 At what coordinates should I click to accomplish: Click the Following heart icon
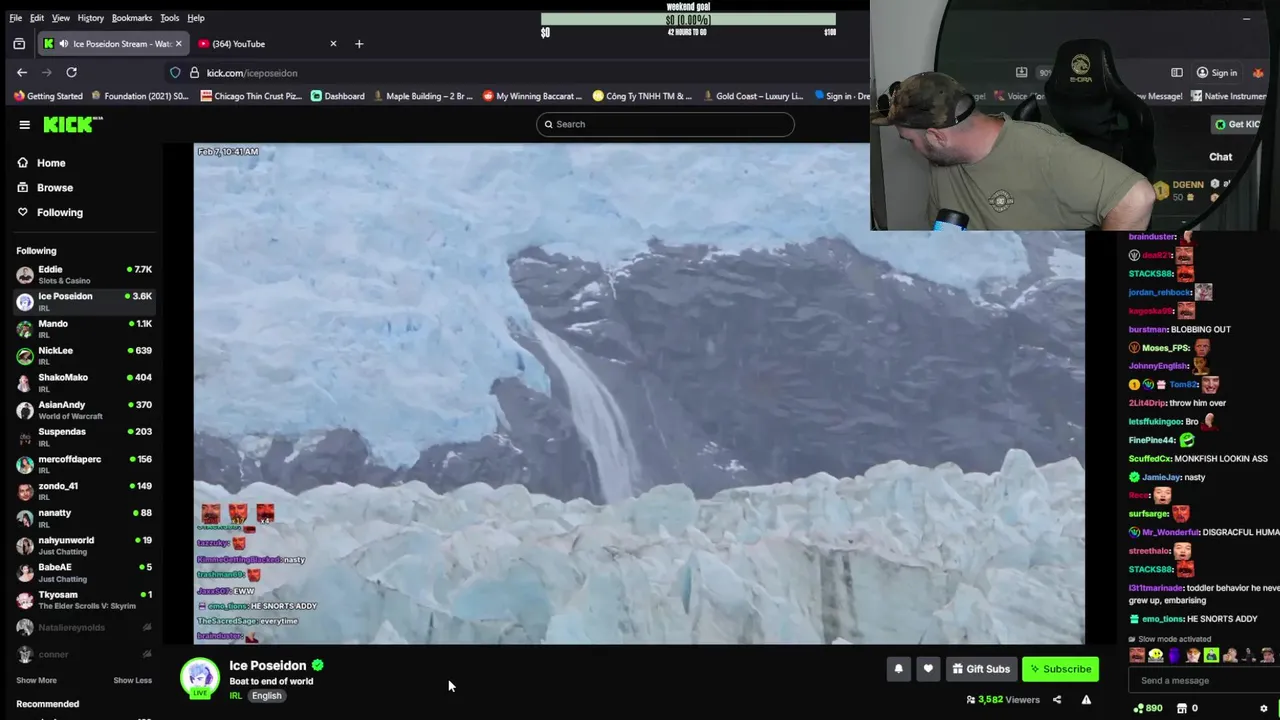(x=22, y=212)
